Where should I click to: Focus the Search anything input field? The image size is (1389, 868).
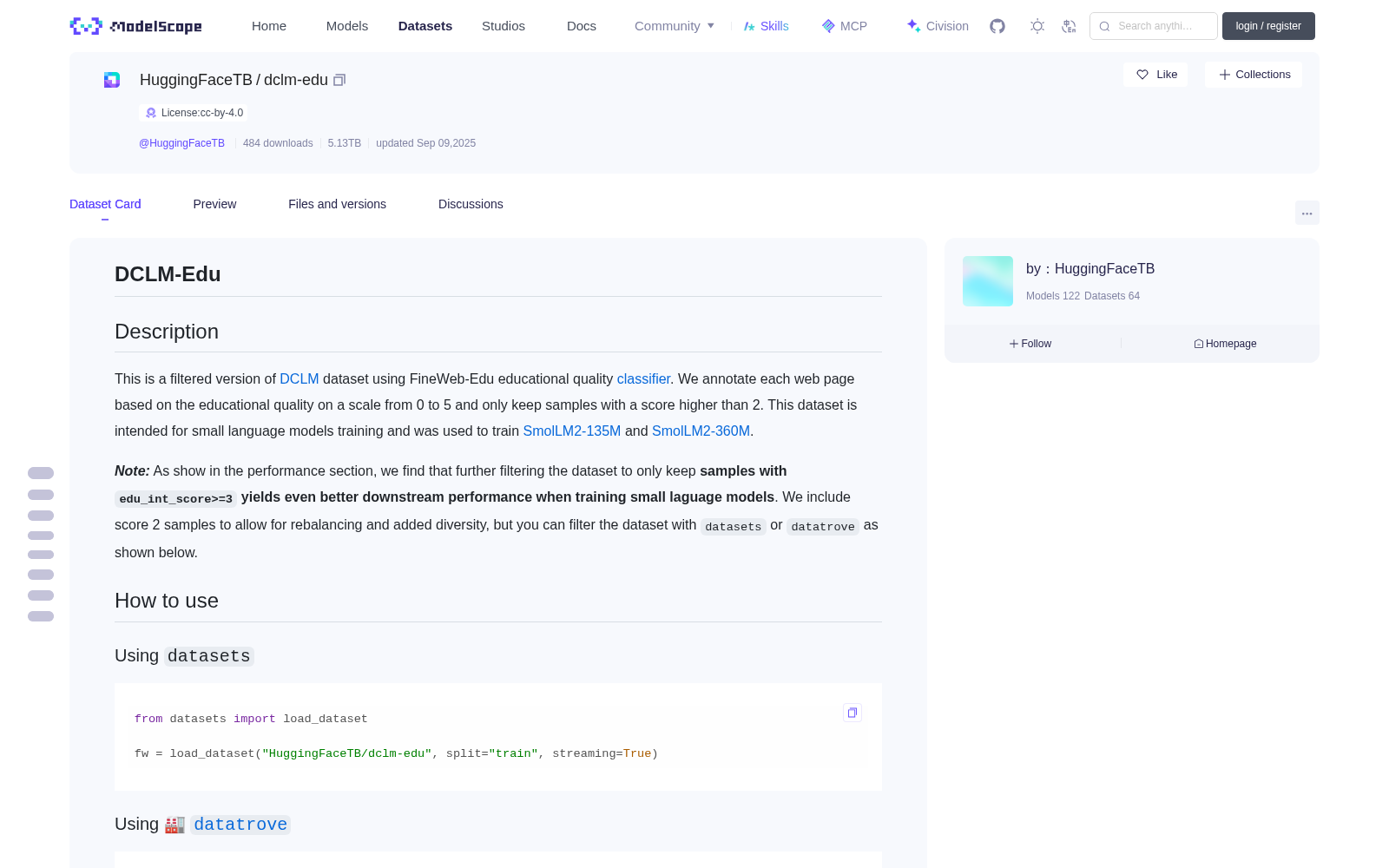1154,26
